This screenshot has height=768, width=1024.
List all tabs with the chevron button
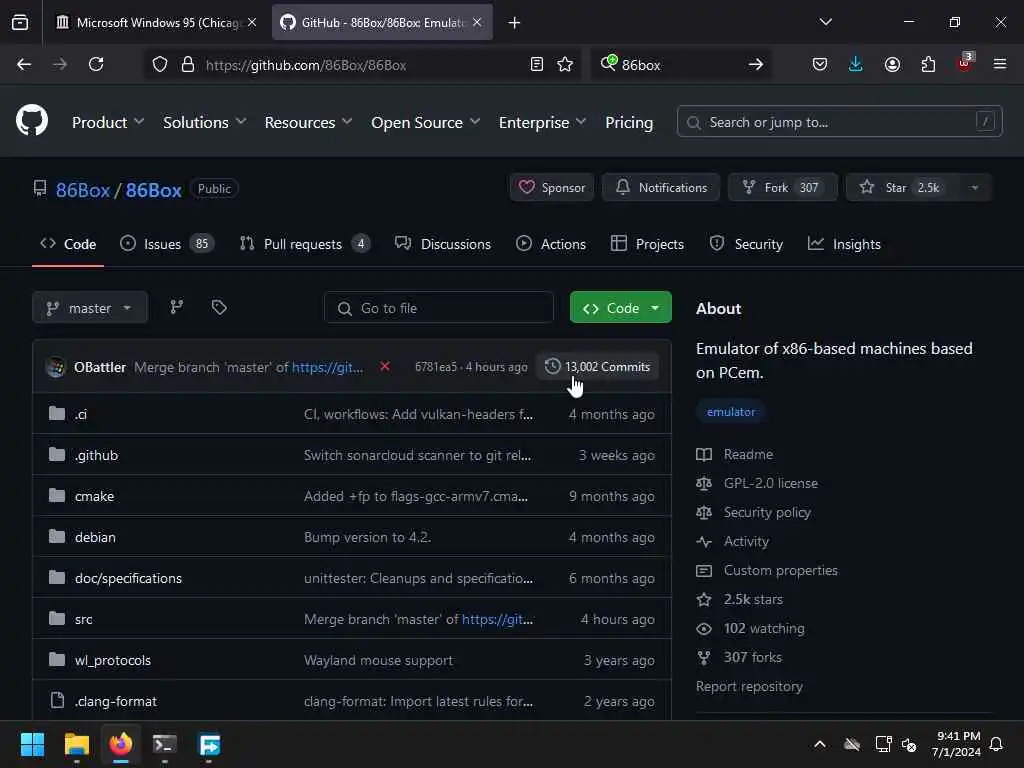click(826, 23)
